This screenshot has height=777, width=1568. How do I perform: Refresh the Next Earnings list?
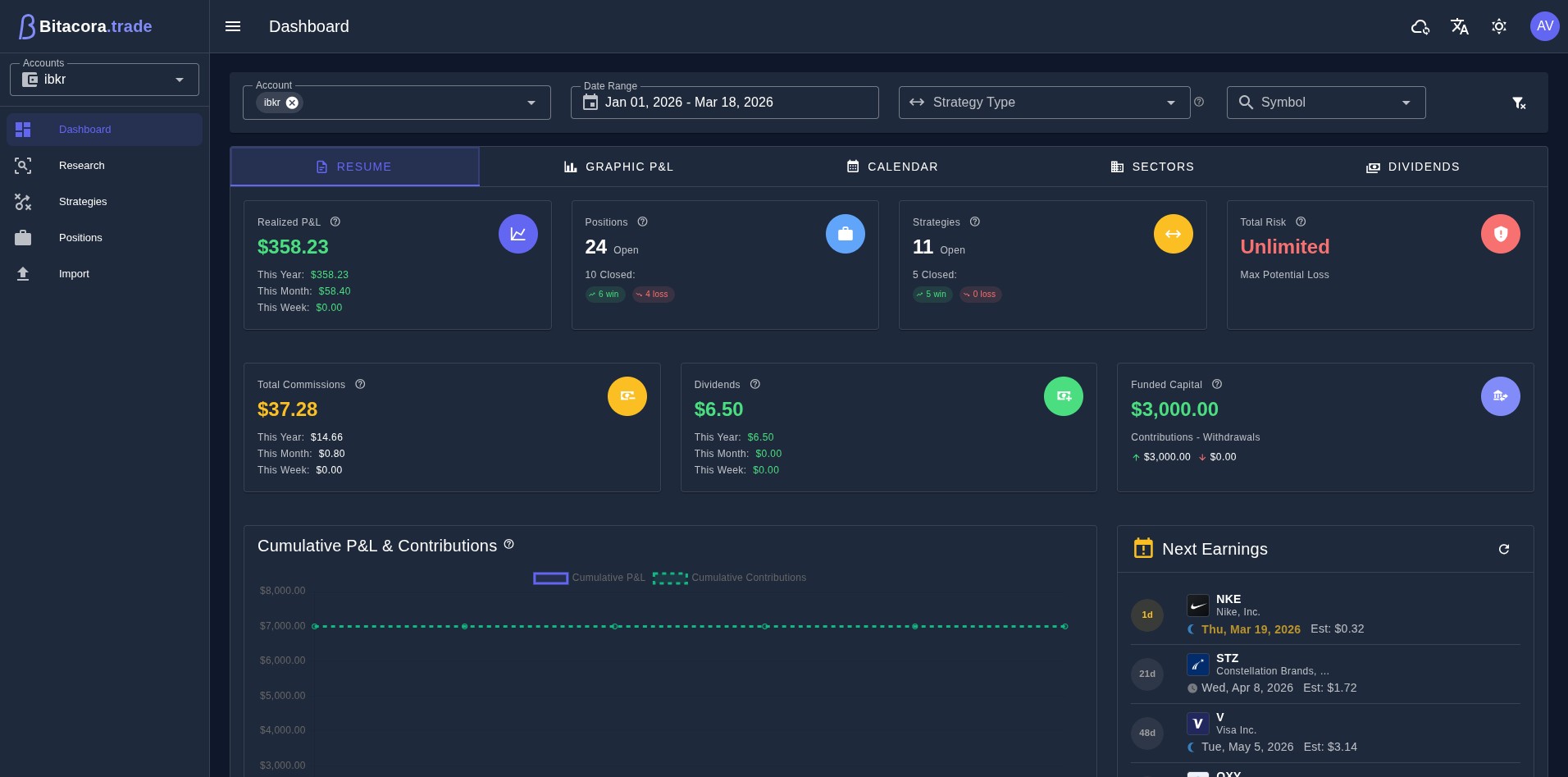pos(1504,549)
